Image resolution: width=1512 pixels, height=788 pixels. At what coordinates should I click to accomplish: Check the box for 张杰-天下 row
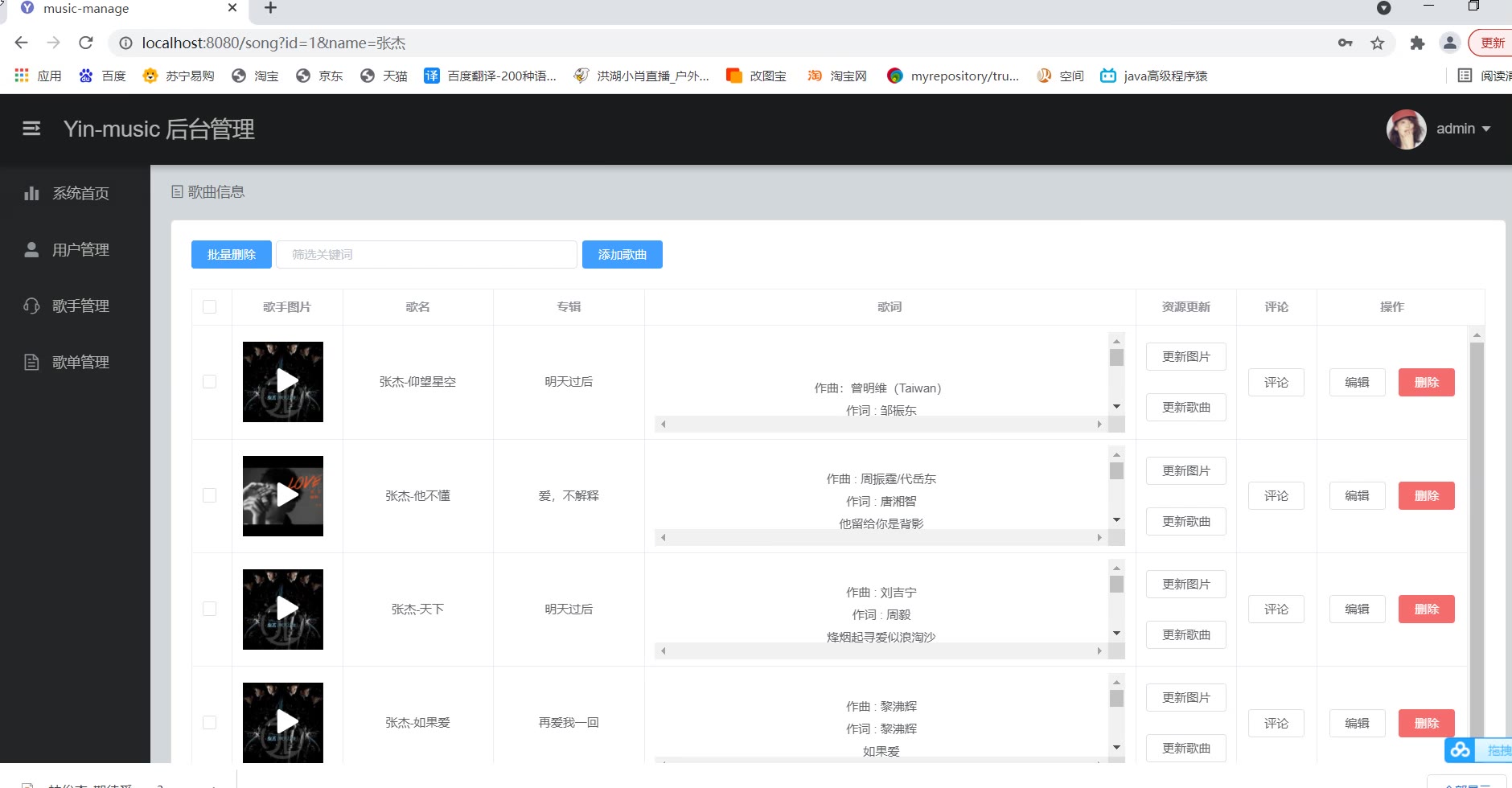210,609
